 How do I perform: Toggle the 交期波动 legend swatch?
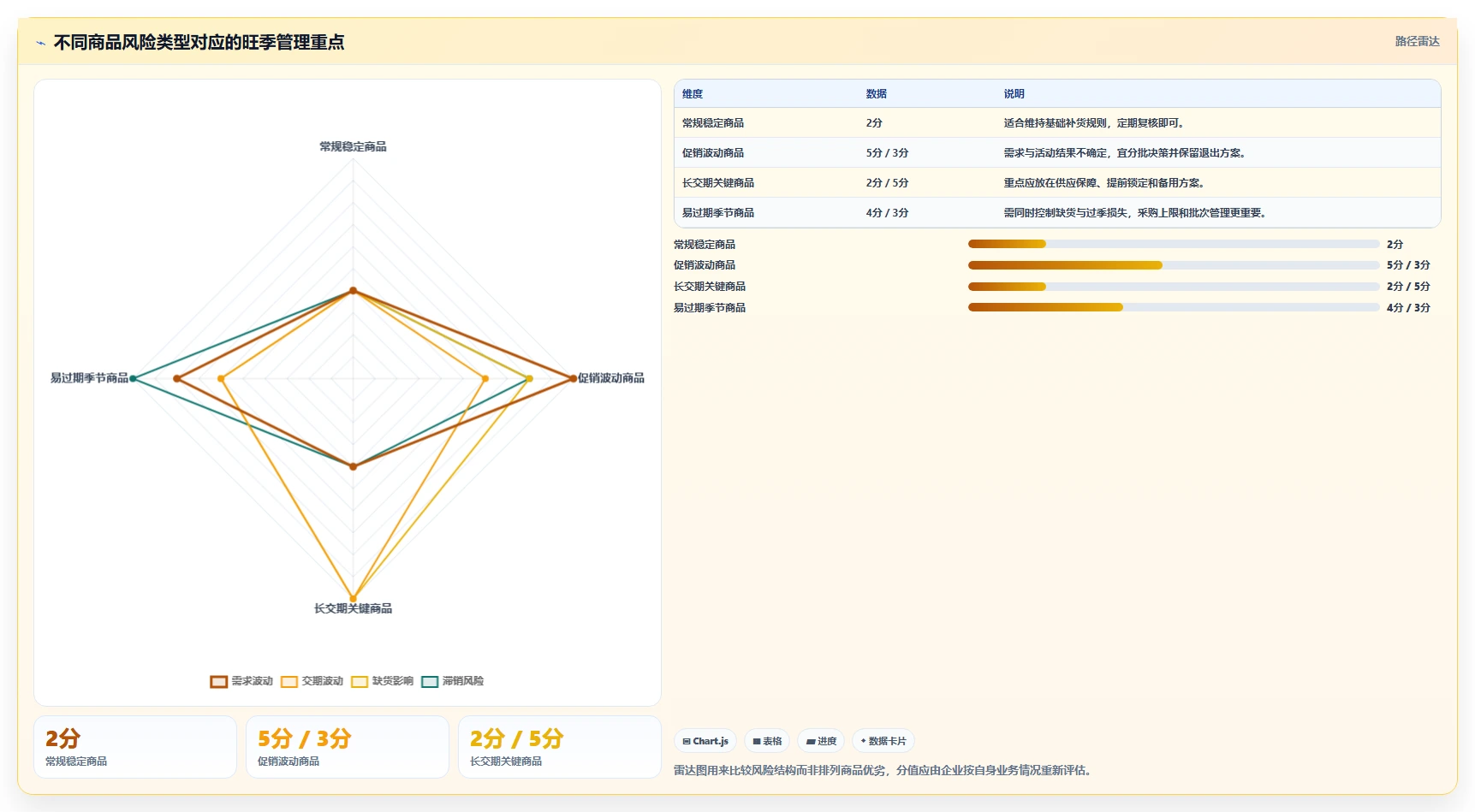click(289, 682)
